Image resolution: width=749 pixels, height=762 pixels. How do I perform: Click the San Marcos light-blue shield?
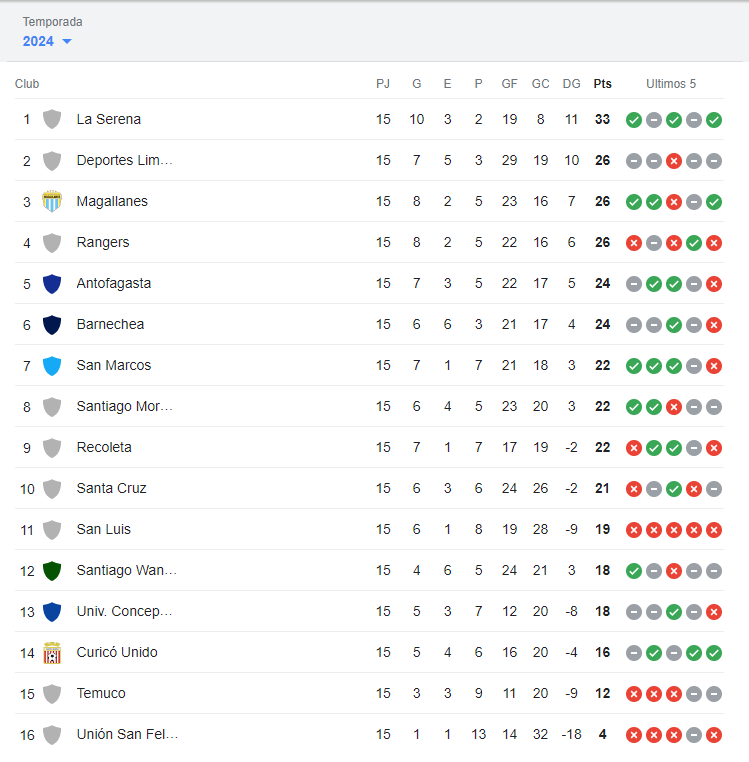(x=52, y=365)
